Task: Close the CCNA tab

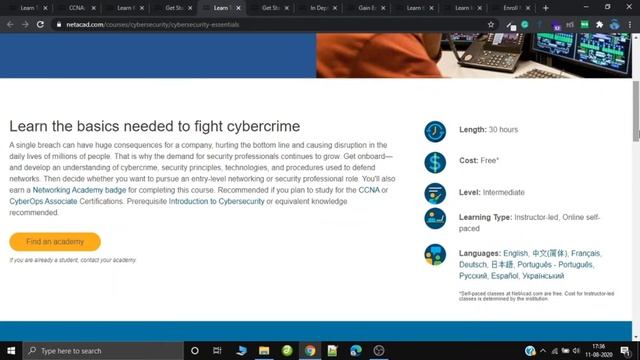Action: point(93,8)
